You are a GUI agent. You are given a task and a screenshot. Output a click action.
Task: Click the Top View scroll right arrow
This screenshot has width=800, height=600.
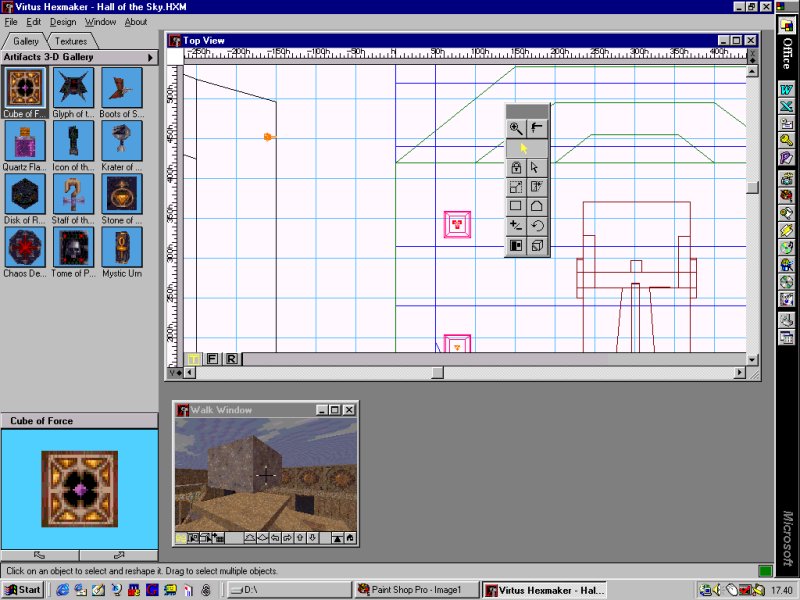pyautogui.click(x=739, y=373)
